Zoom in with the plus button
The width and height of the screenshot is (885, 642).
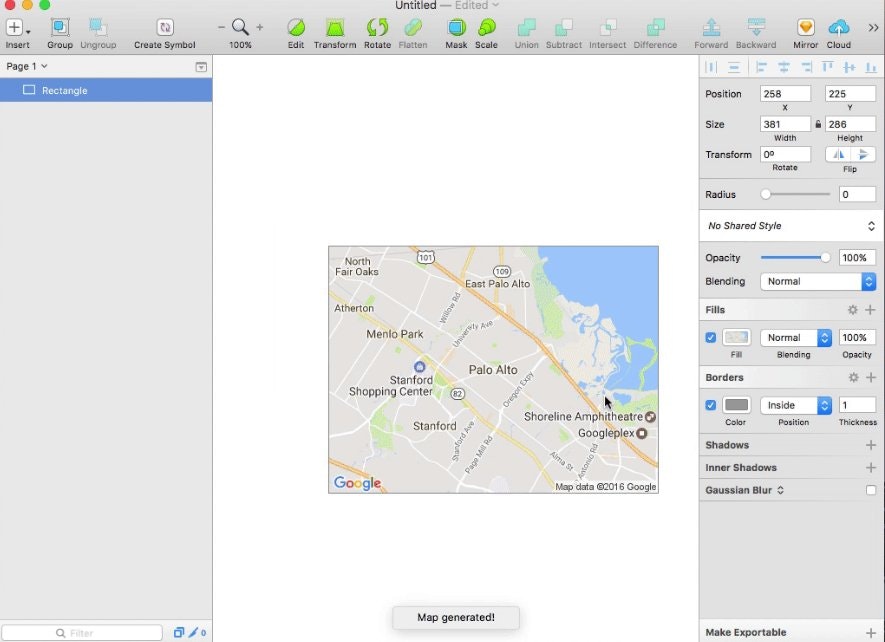[260, 27]
